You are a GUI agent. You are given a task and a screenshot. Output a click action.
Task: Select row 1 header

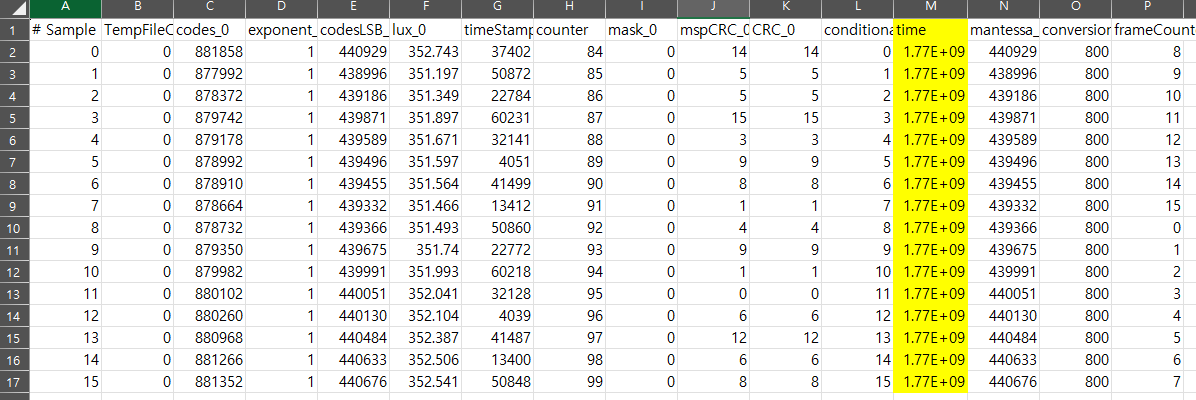(x=14, y=30)
